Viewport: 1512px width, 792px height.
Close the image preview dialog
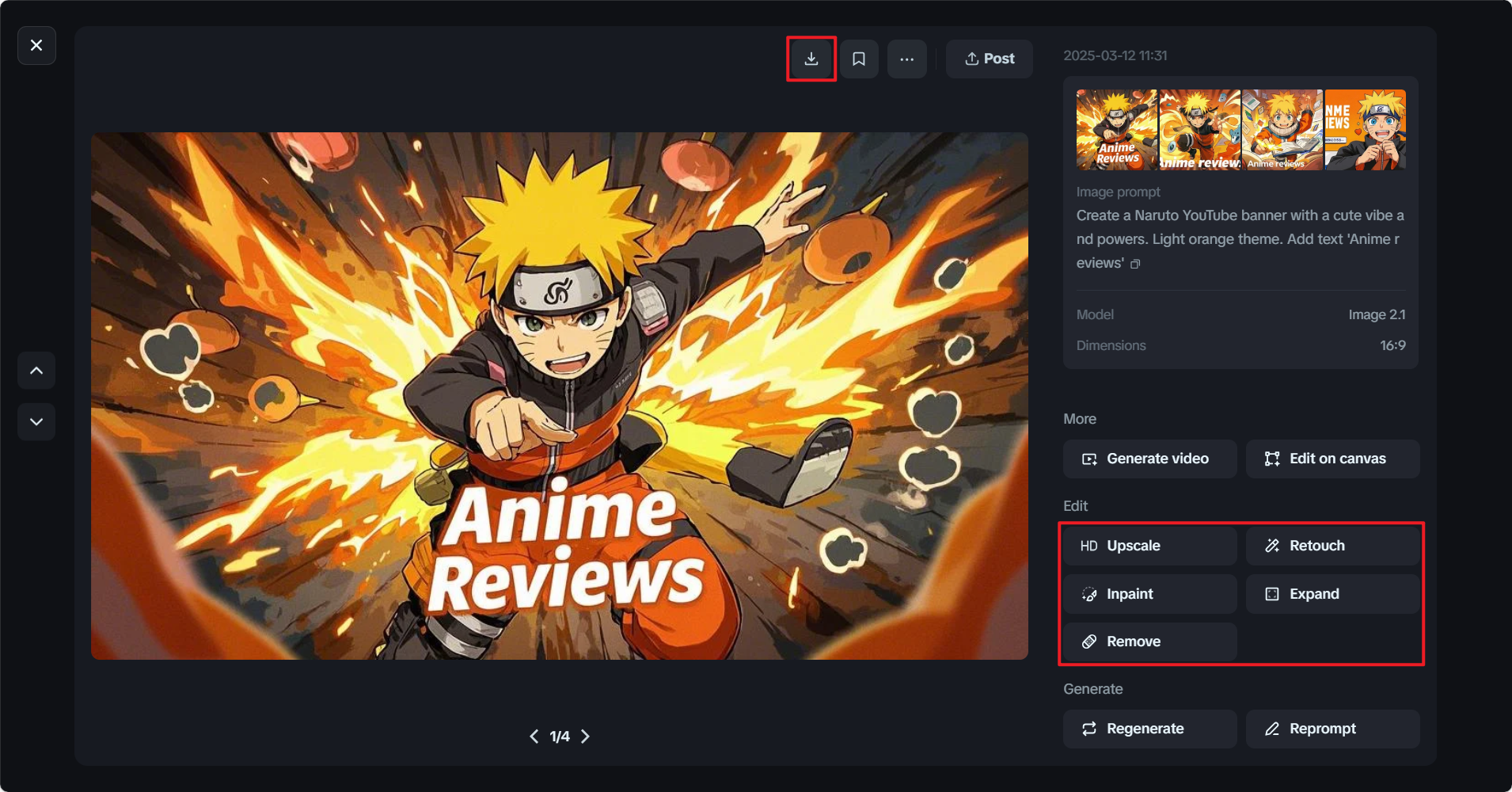click(x=36, y=45)
